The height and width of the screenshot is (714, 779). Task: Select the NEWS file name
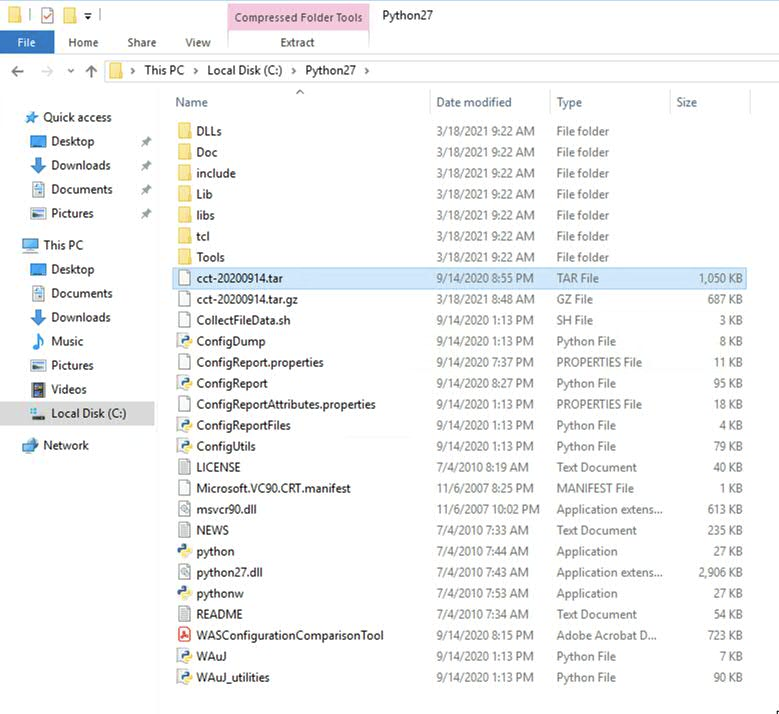click(212, 531)
